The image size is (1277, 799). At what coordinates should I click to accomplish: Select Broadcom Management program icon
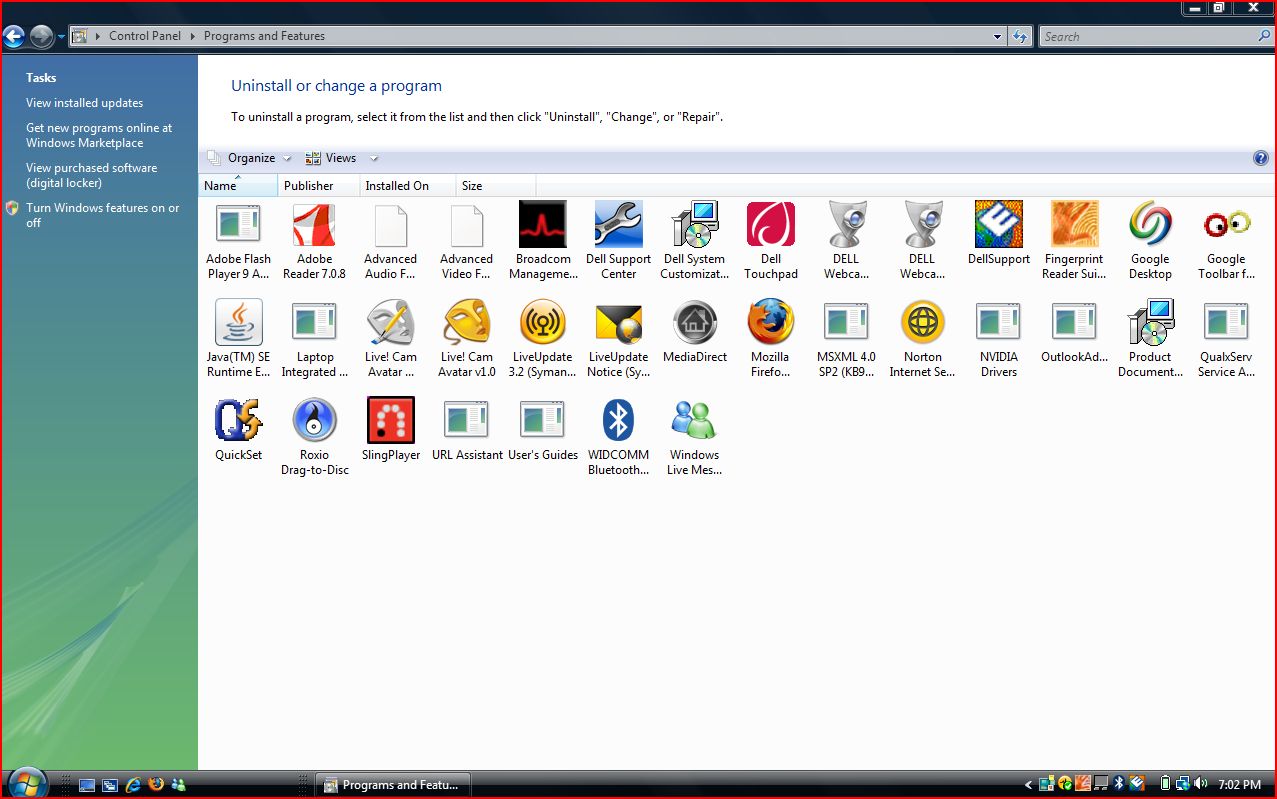coord(542,224)
